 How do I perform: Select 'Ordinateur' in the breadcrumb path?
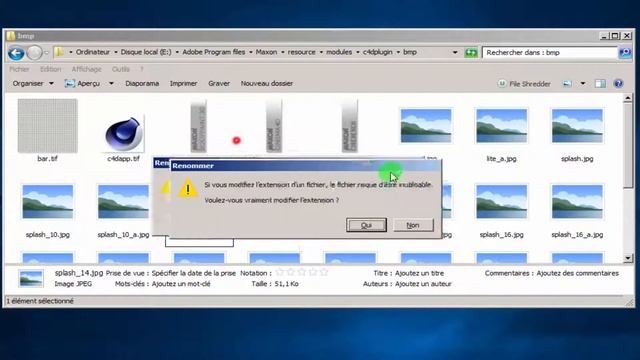(93, 52)
